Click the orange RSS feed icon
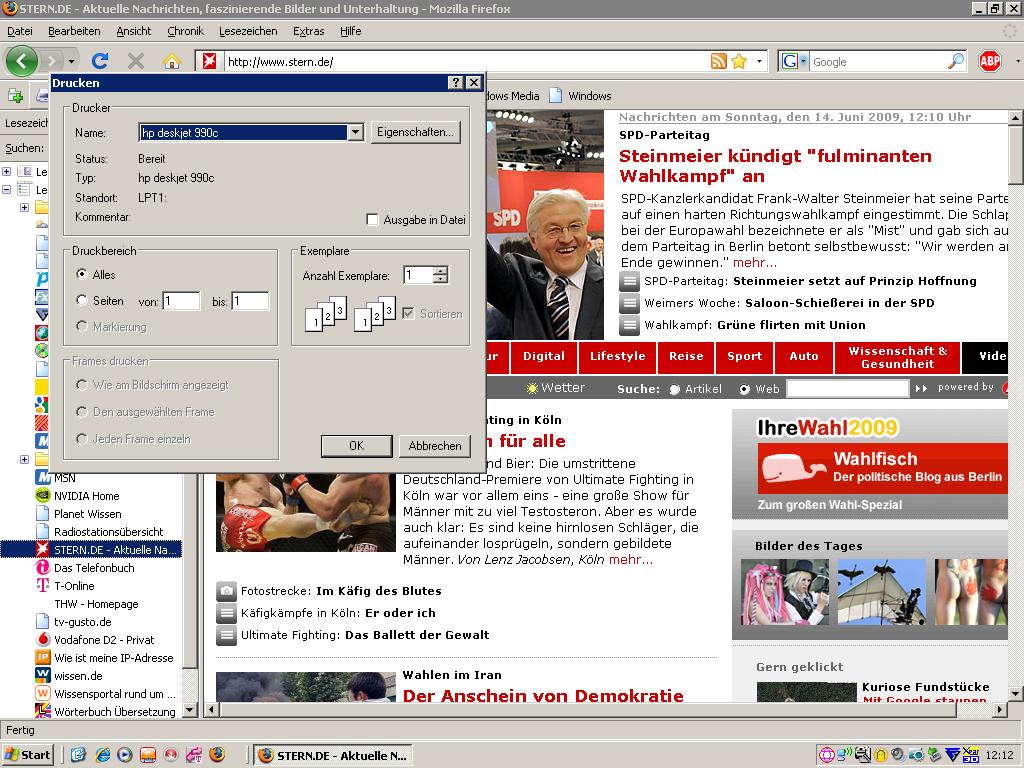 click(x=718, y=61)
